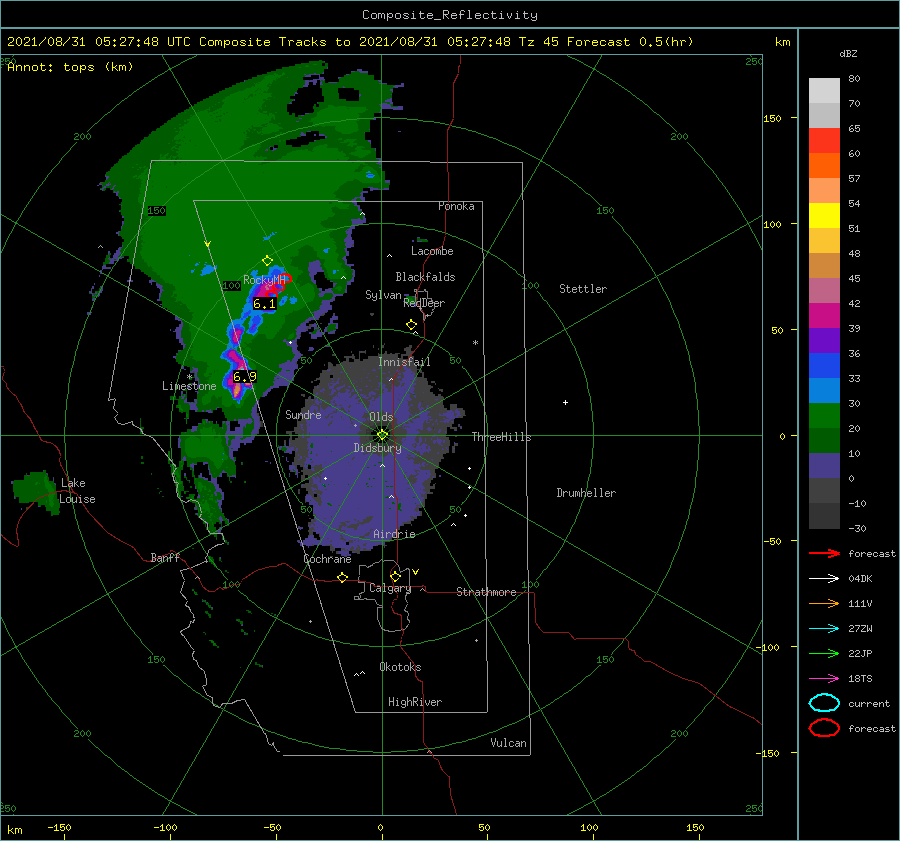Select the magenta 18TS arrow legend icon

click(824, 679)
